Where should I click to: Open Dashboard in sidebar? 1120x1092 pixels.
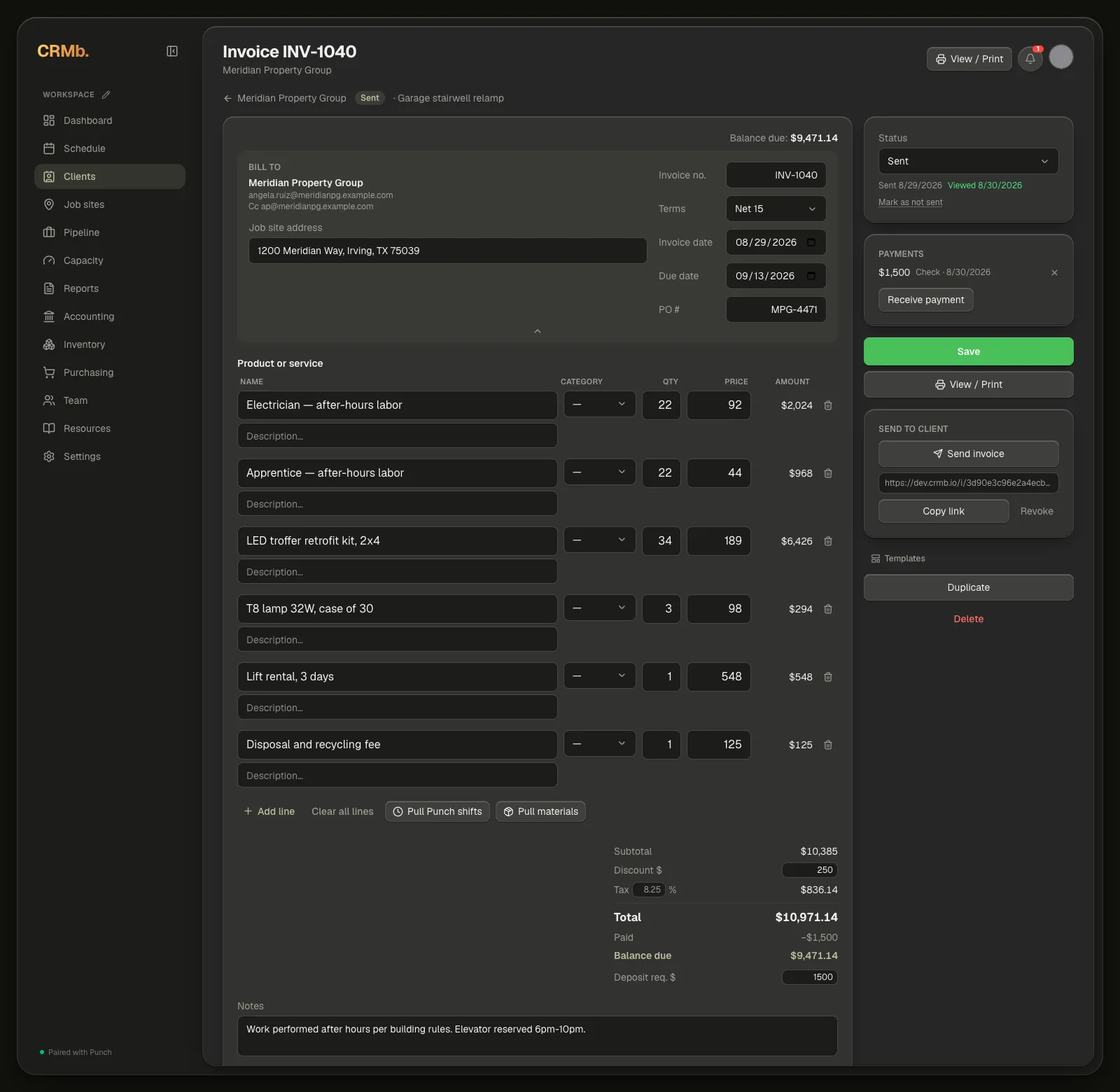[110, 120]
